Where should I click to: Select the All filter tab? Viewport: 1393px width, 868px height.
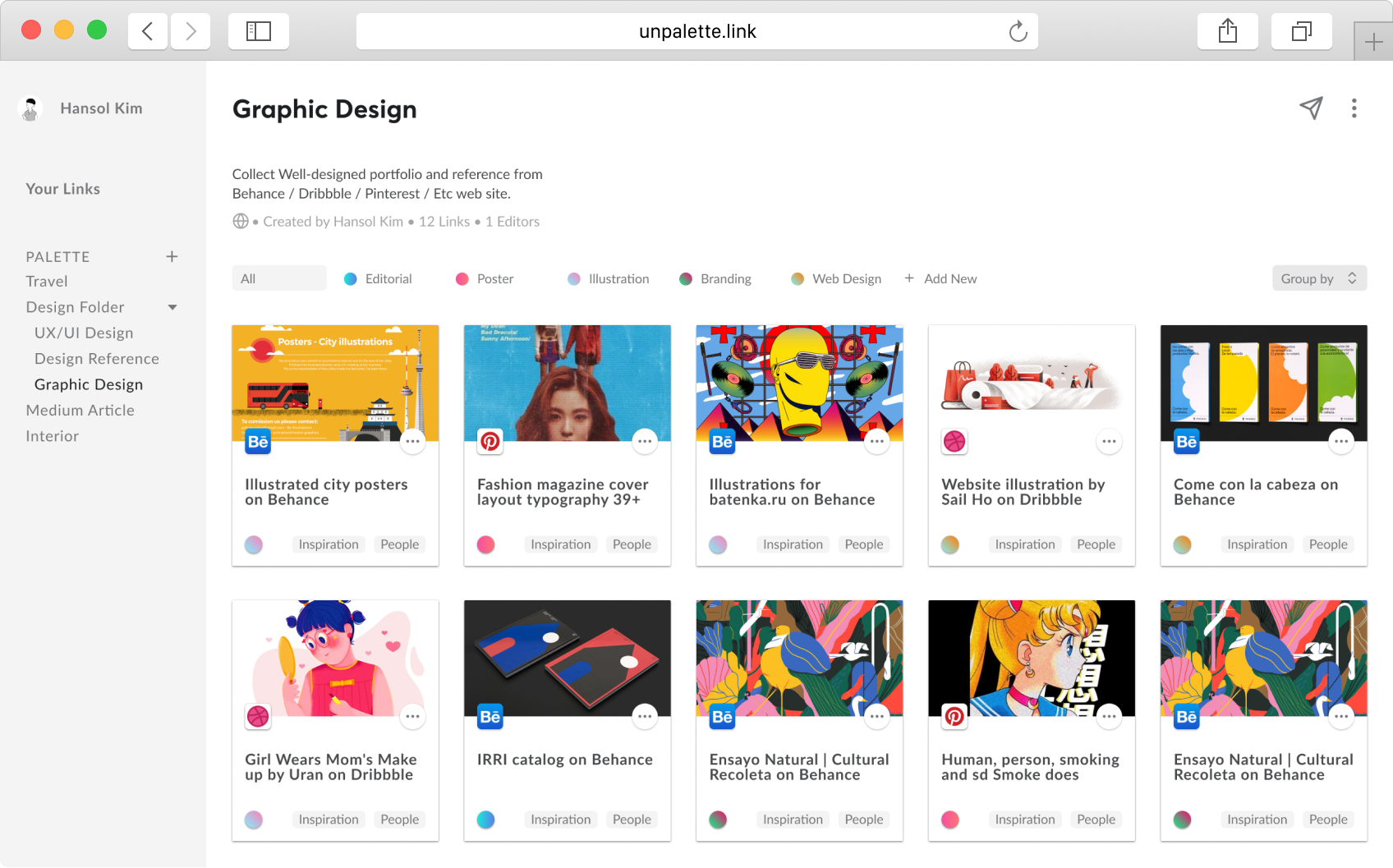[x=279, y=278]
